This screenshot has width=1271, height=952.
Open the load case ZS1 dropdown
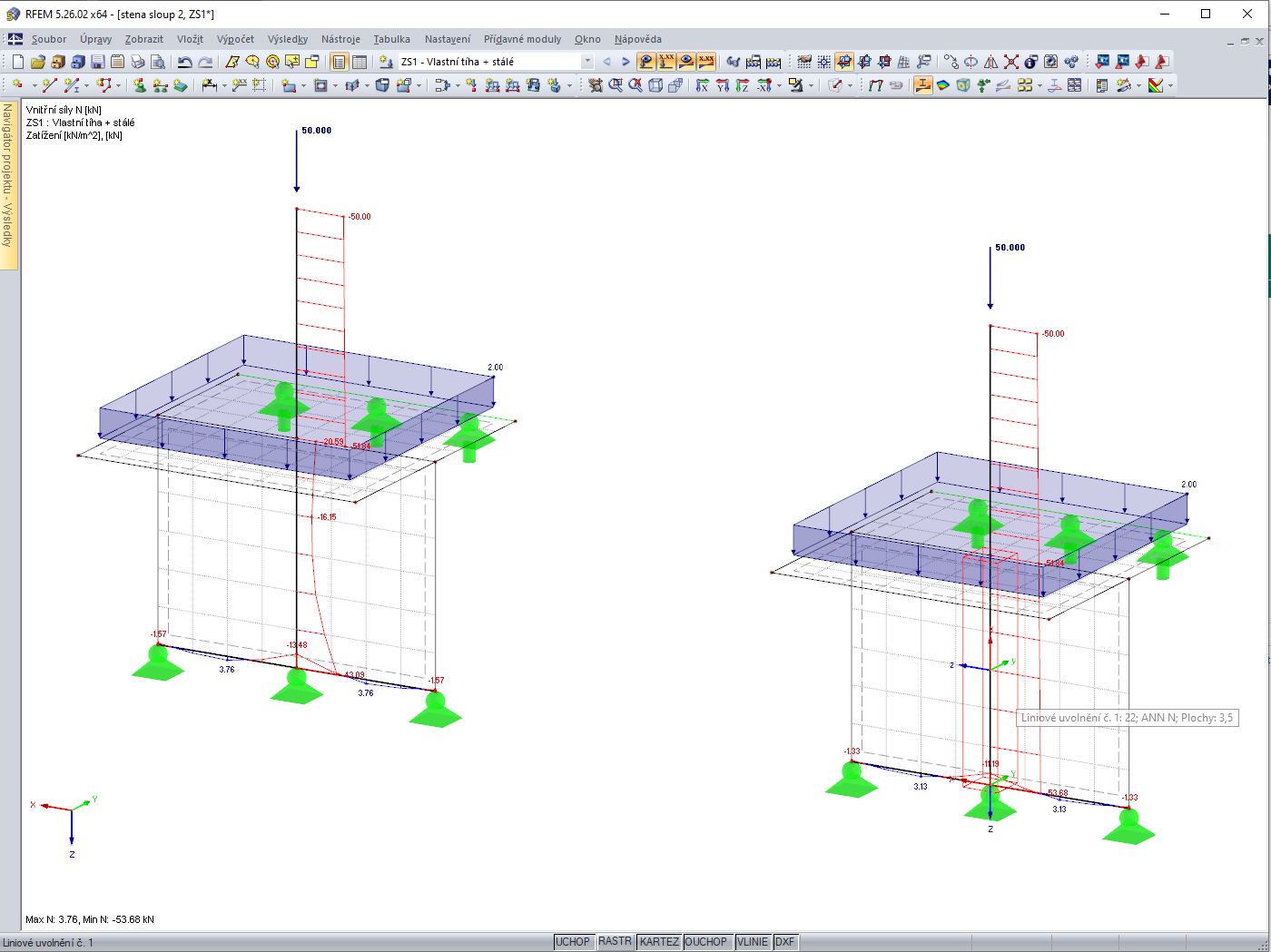pos(587,62)
